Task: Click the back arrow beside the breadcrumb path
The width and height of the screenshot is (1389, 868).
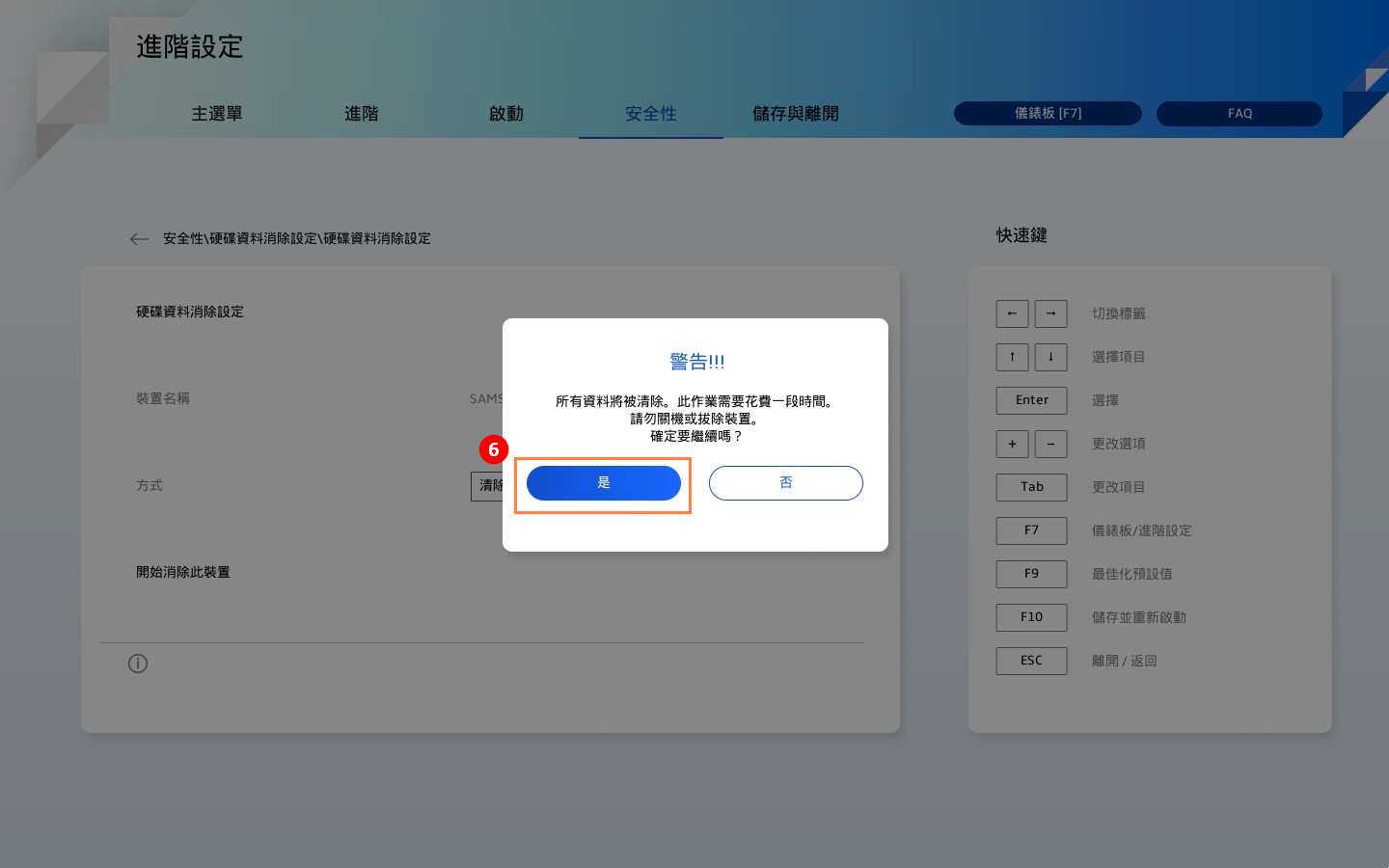Action: point(139,239)
